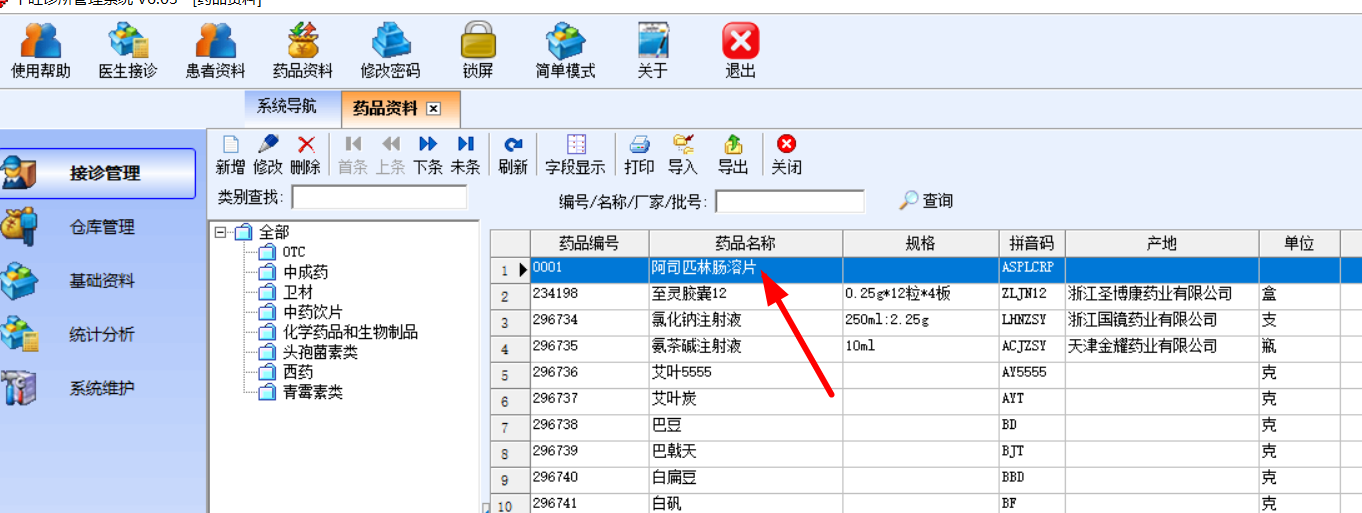This screenshot has height=513, width=1362.
Task: Click the 导入 import button
Action: point(683,156)
